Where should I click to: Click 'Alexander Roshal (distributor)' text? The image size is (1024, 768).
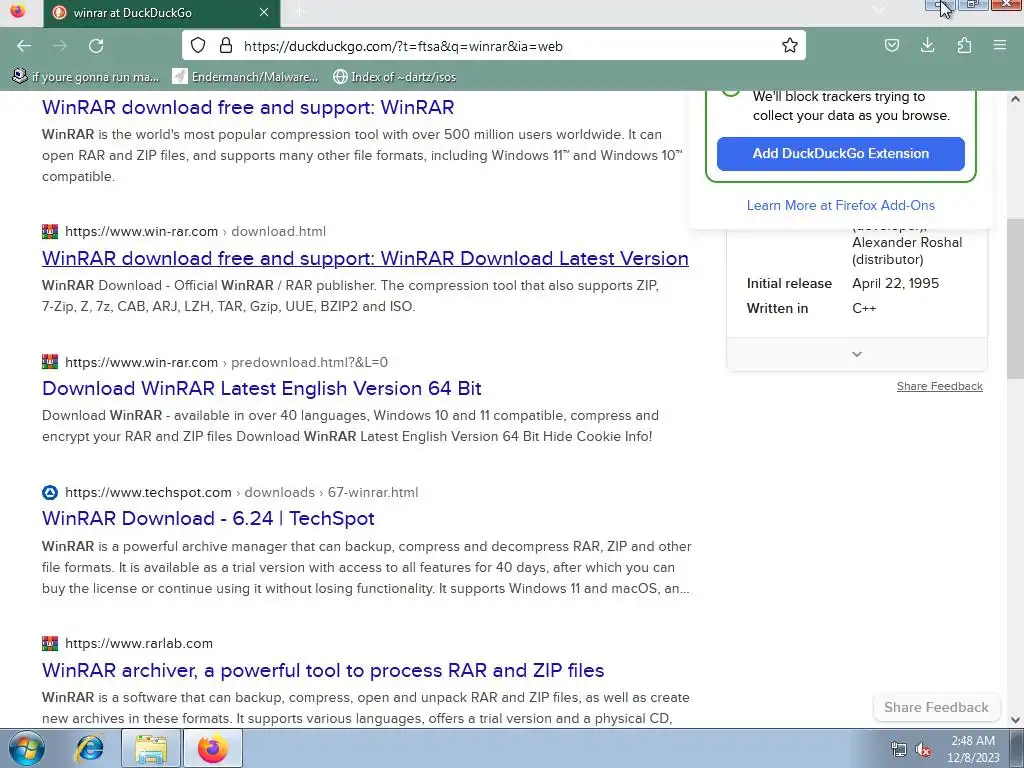907,251
